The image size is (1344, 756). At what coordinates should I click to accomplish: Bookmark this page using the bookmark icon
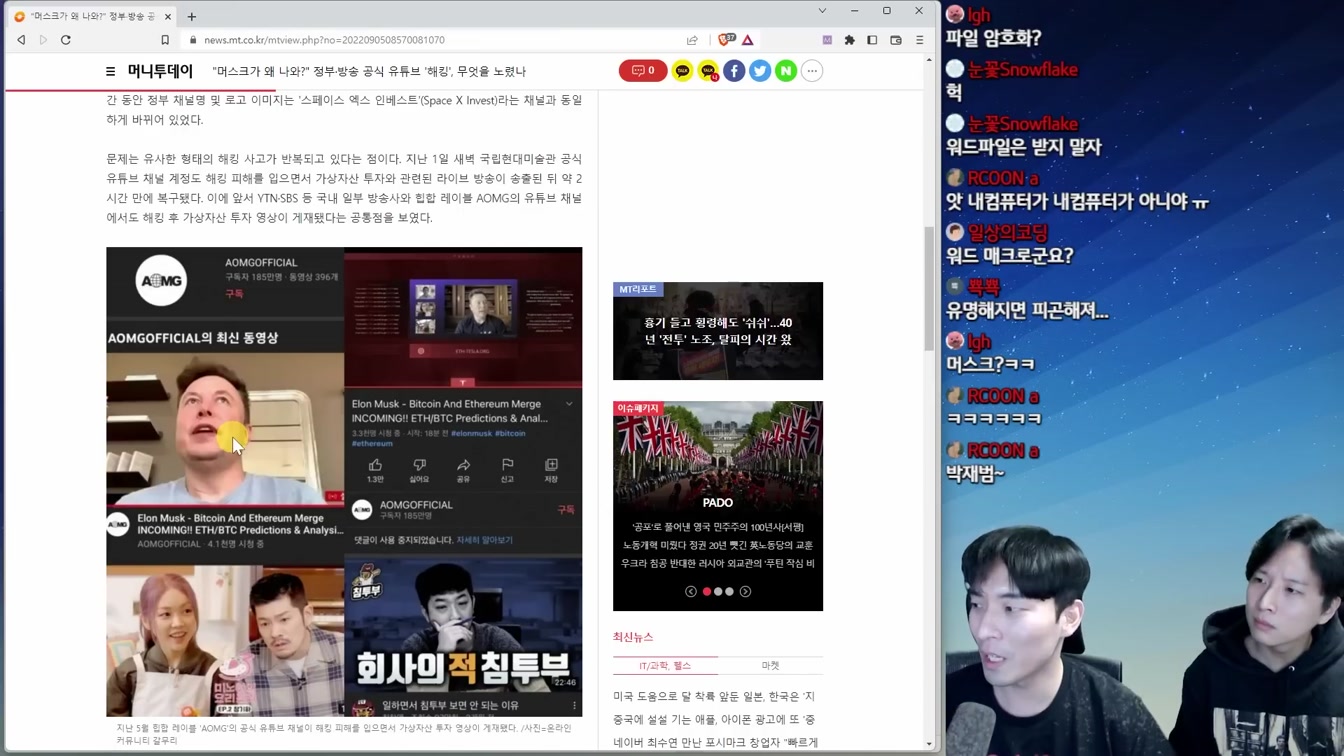coord(165,40)
